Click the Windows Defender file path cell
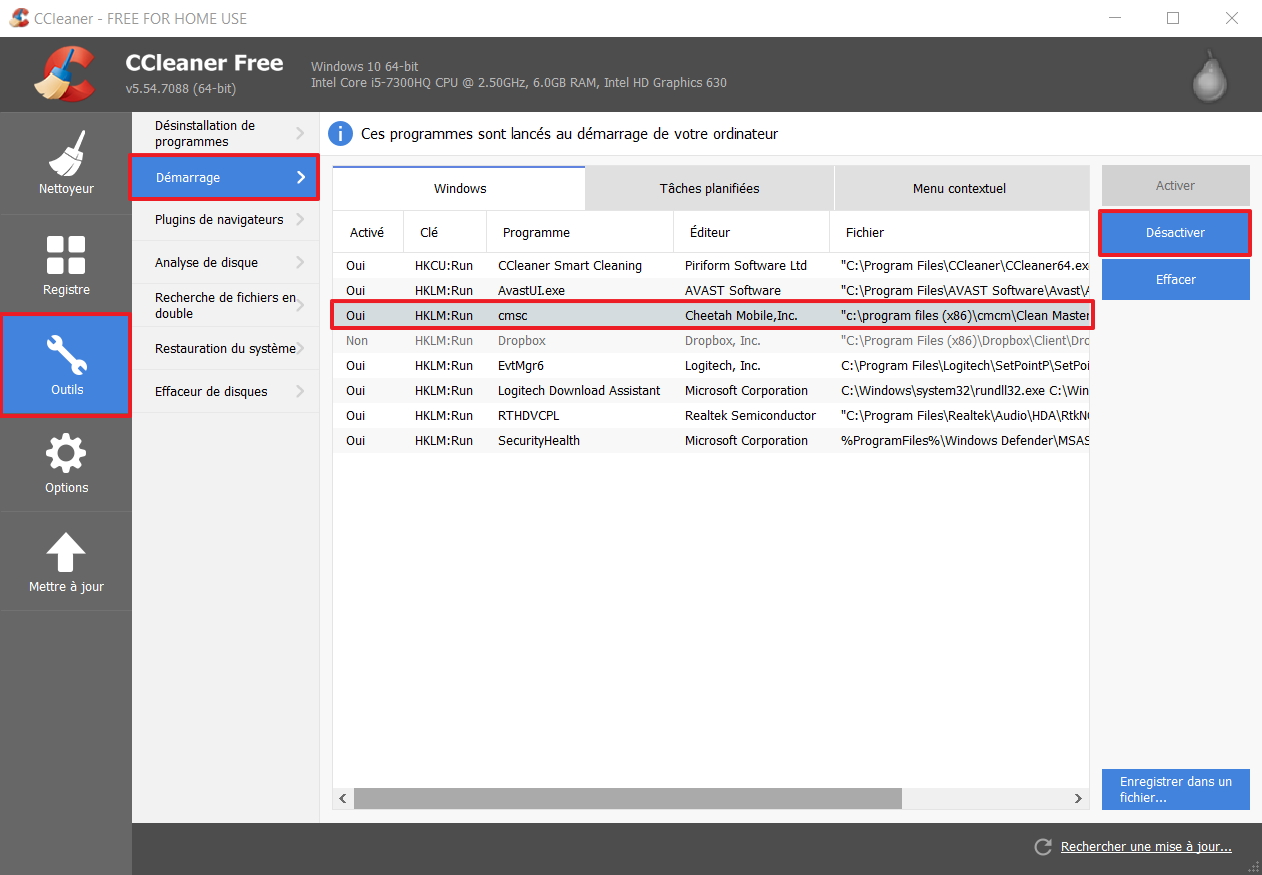 [965, 441]
